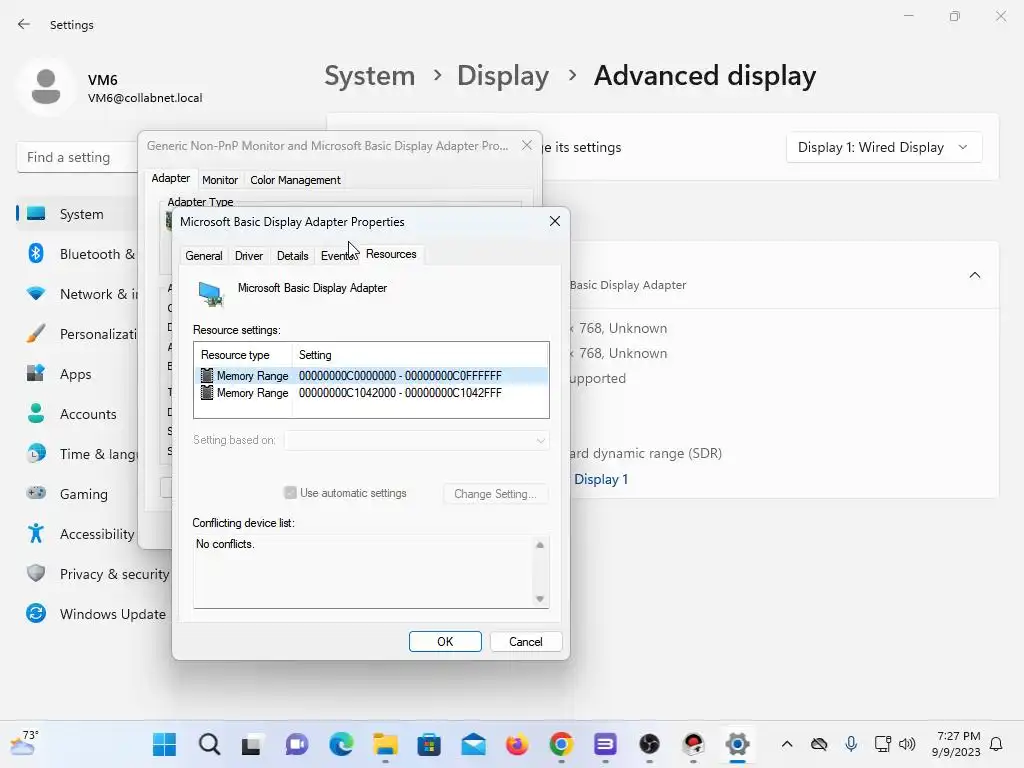Open OBS Studio from taskbar
Viewport: 1024px width, 768px height.
649,744
